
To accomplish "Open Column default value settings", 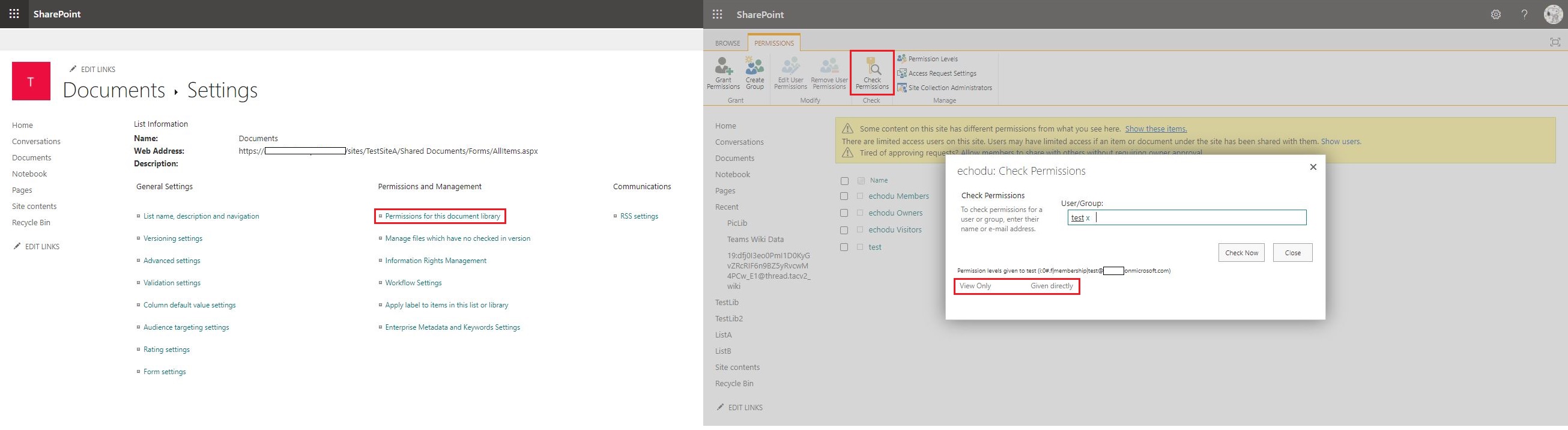I will (189, 305).
